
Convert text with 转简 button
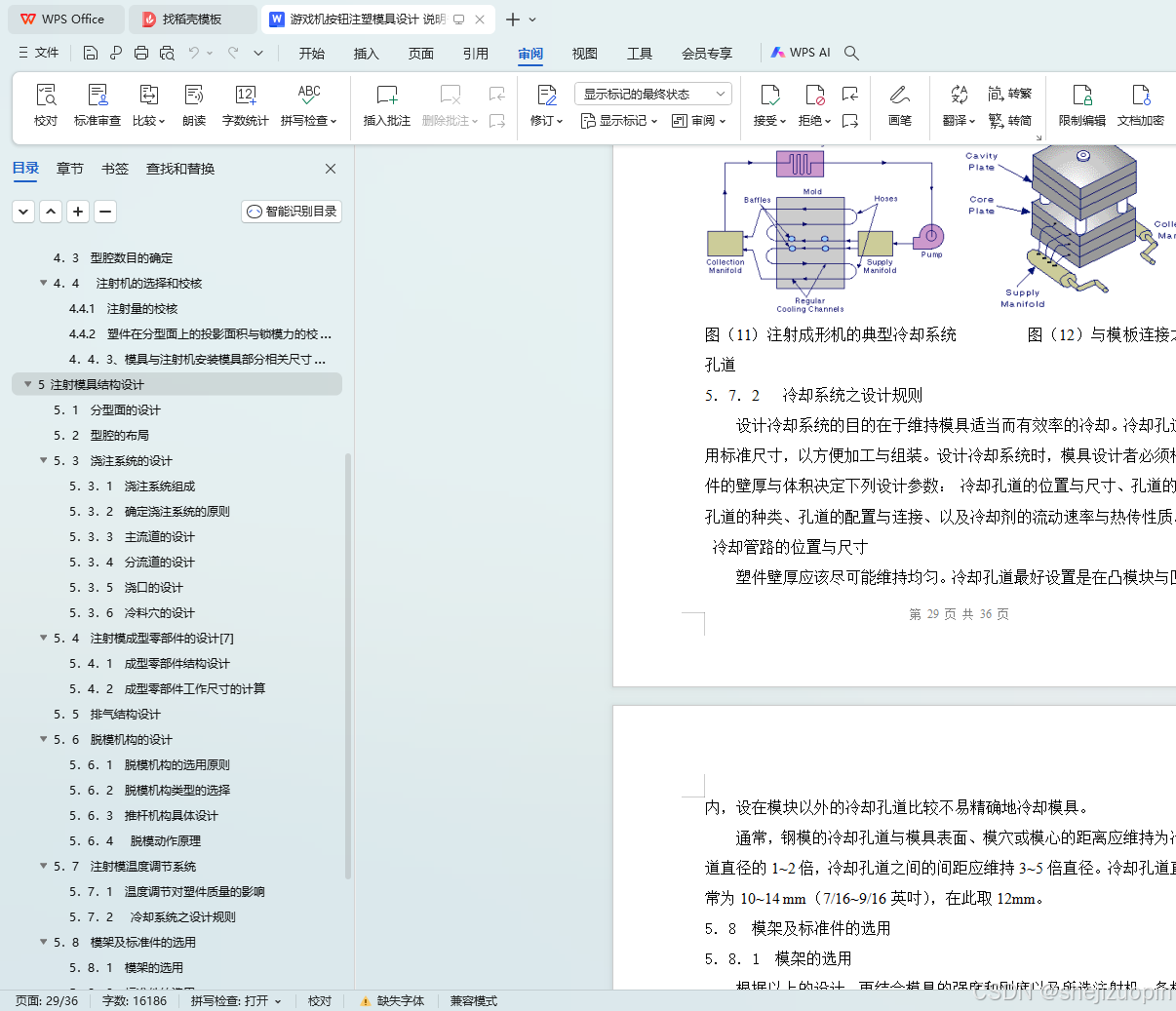[x=1010, y=121]
